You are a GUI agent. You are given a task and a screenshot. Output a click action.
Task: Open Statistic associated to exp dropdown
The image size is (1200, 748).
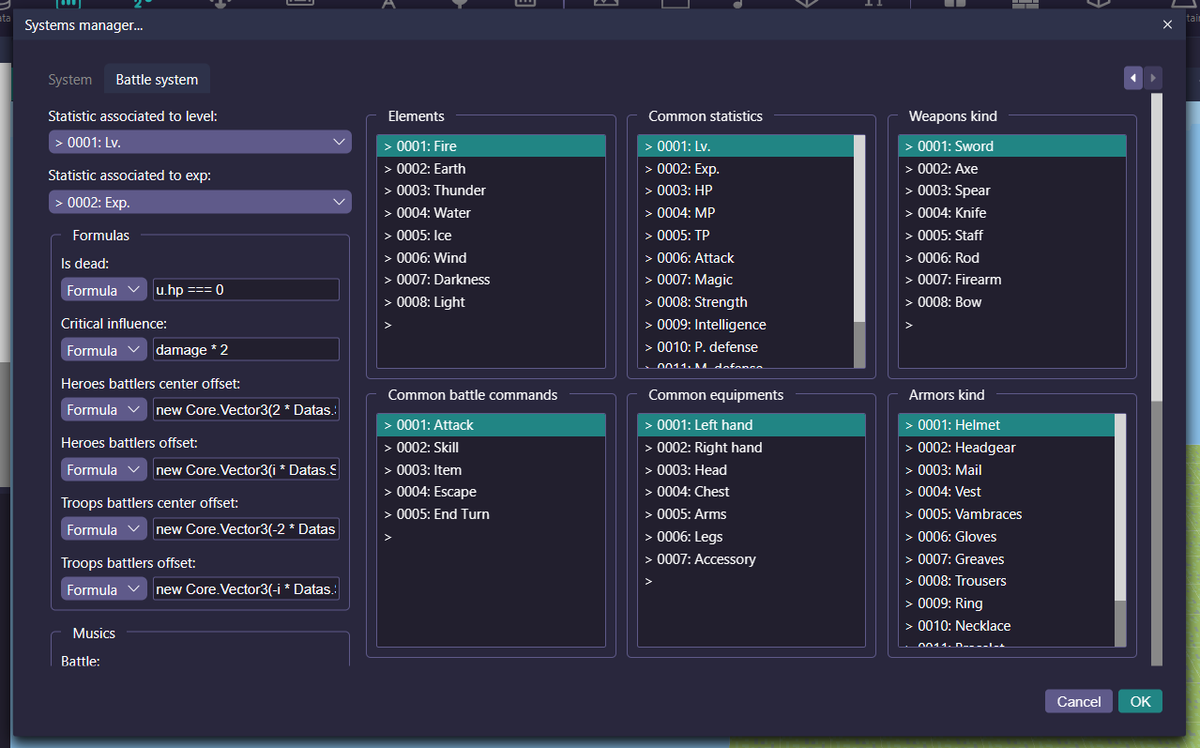coord(200,202)
